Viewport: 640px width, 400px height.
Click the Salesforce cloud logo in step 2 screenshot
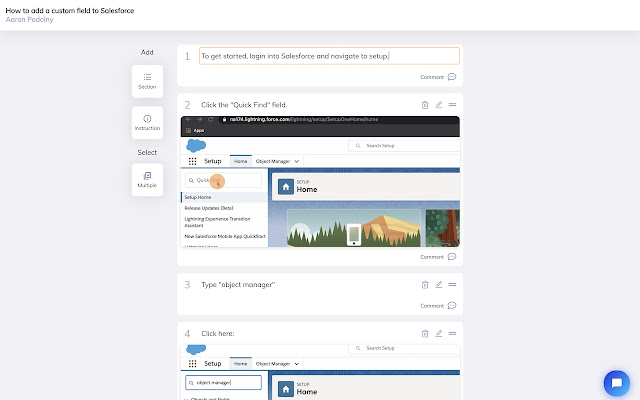click(196, 145)
